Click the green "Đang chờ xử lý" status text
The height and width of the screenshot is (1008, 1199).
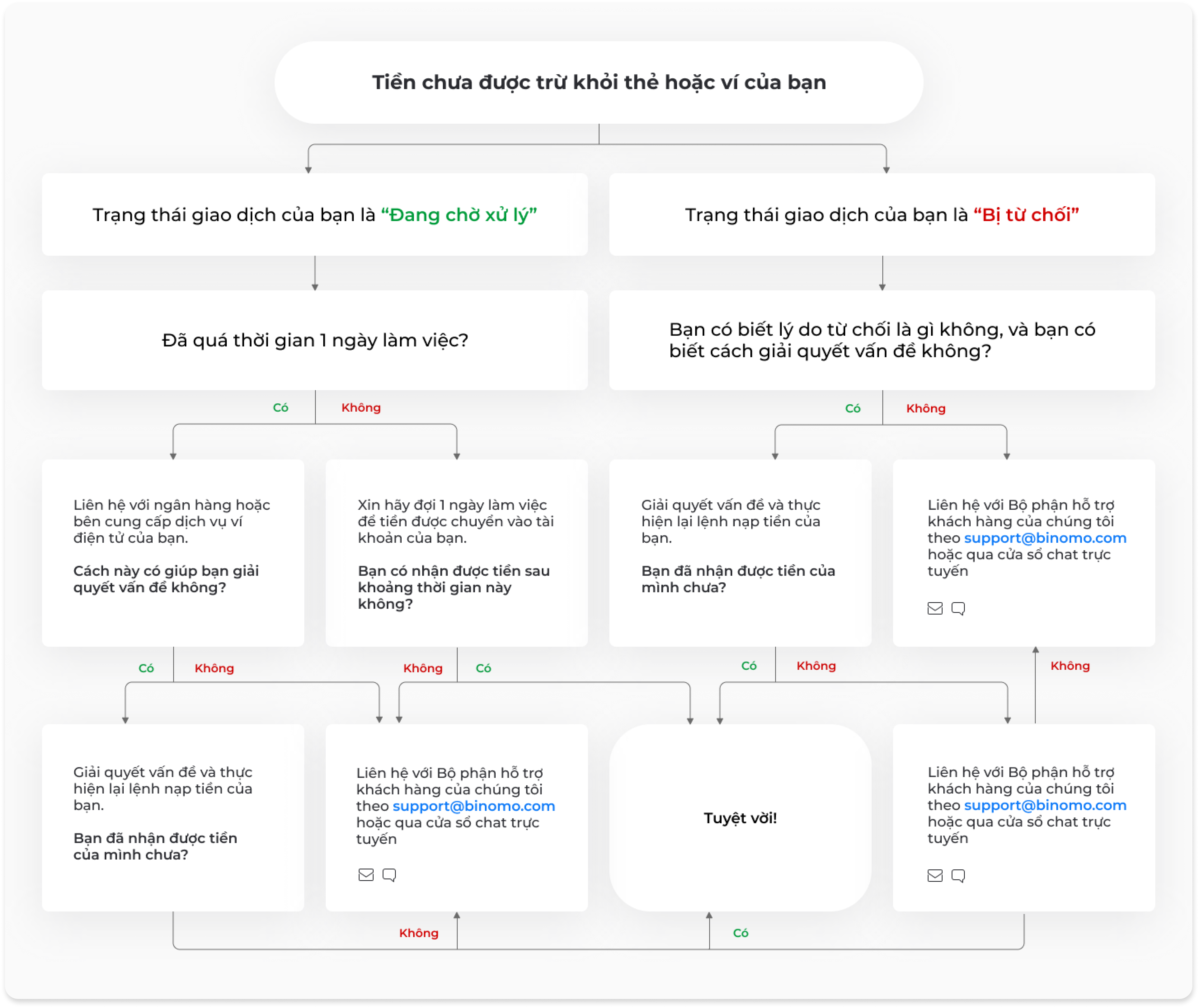pos(459,215)
